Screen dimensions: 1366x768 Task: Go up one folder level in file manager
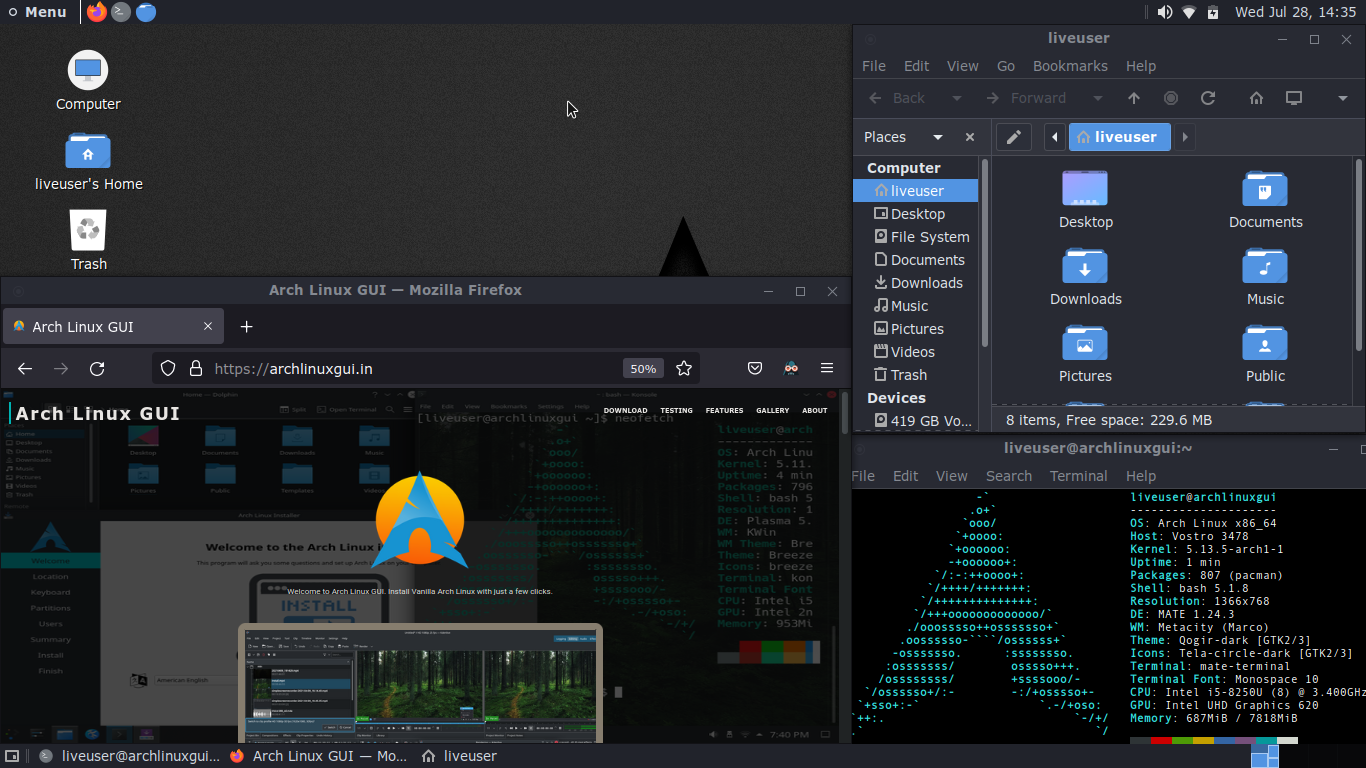[x=1133, y=98]
